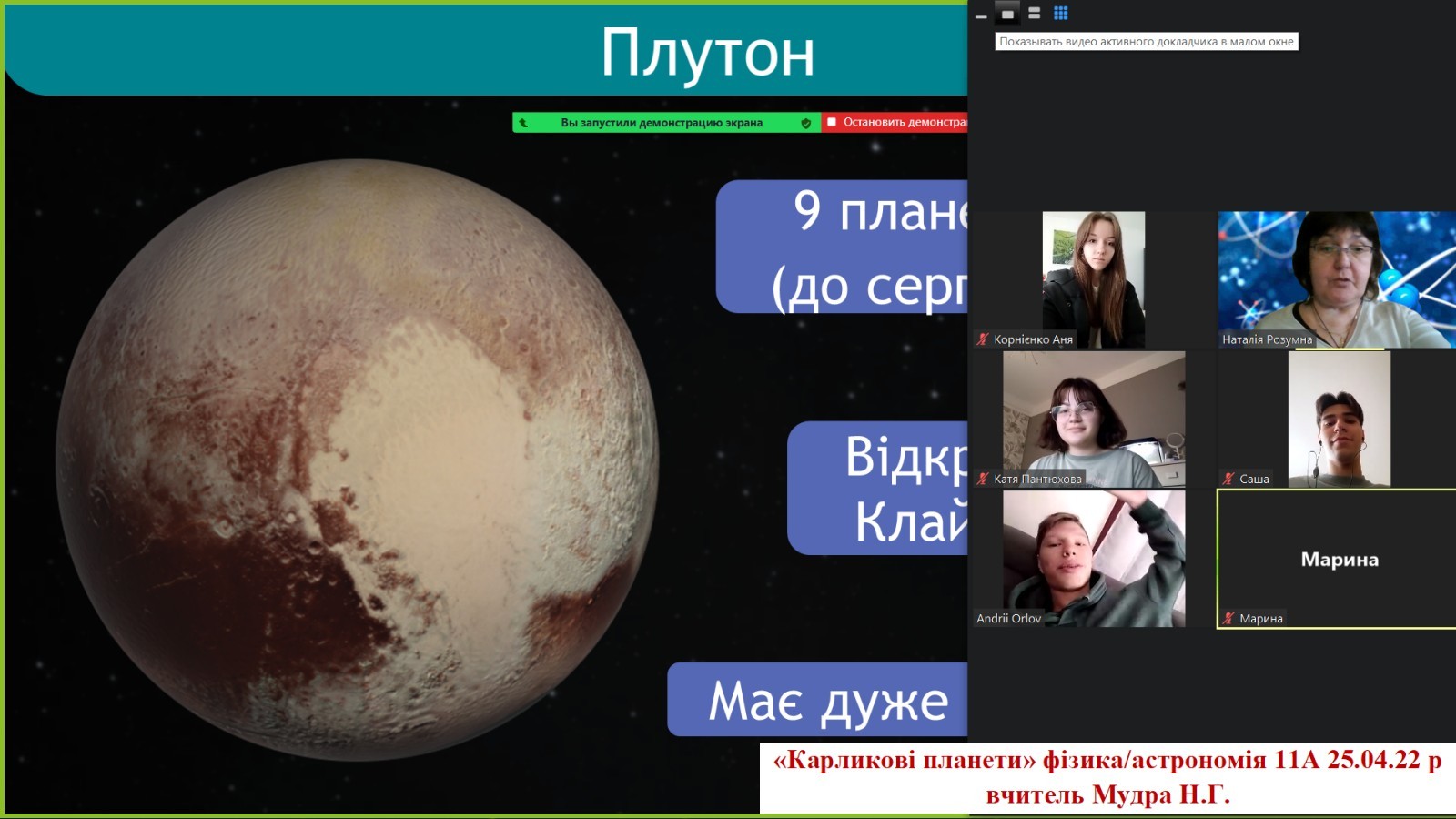Click muted mic icon beside Корнієнко Аня

pos(983,339)
